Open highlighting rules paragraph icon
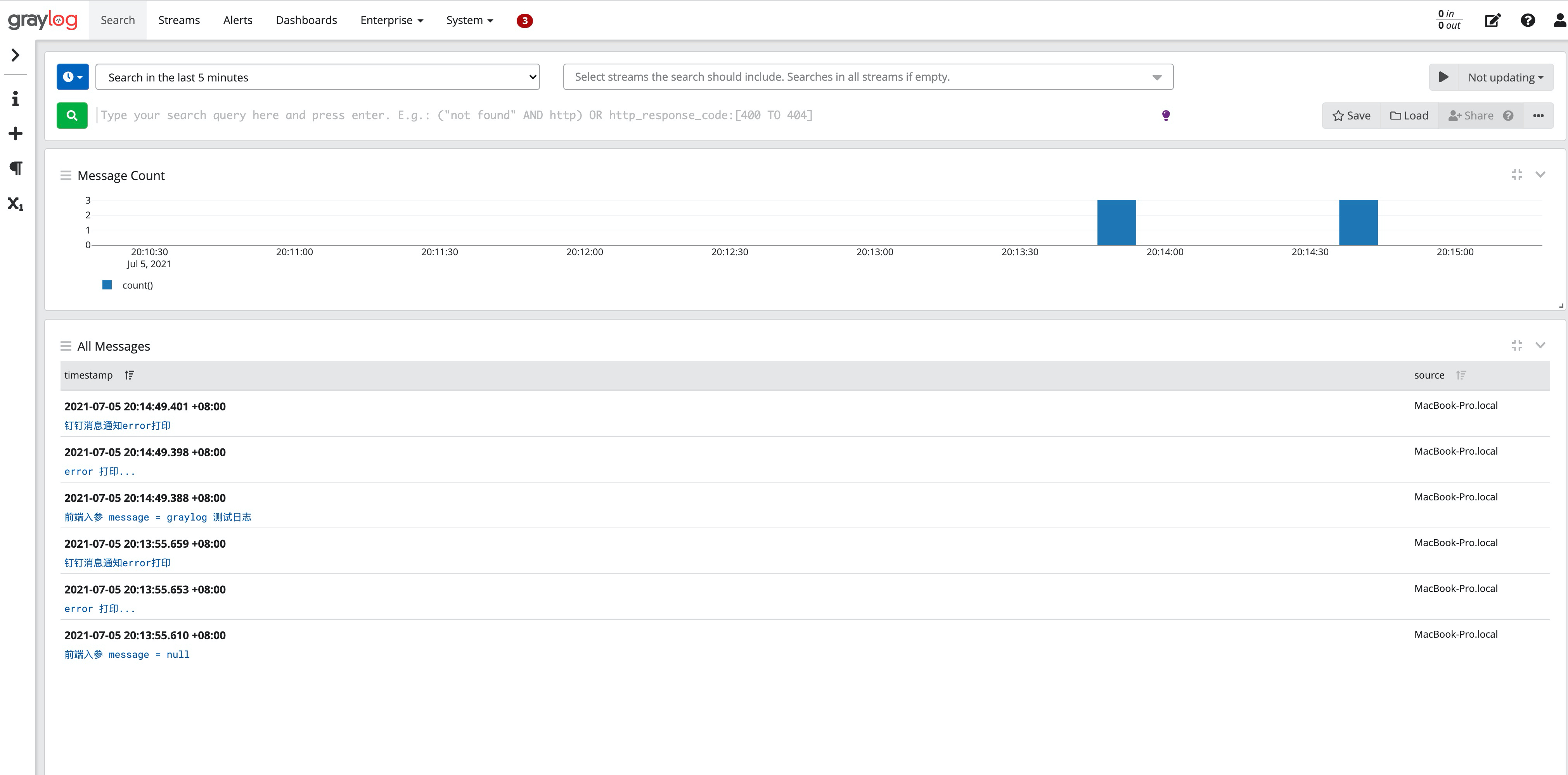The width and height of the screenshot is (1568, 775). tap(16, 168)
